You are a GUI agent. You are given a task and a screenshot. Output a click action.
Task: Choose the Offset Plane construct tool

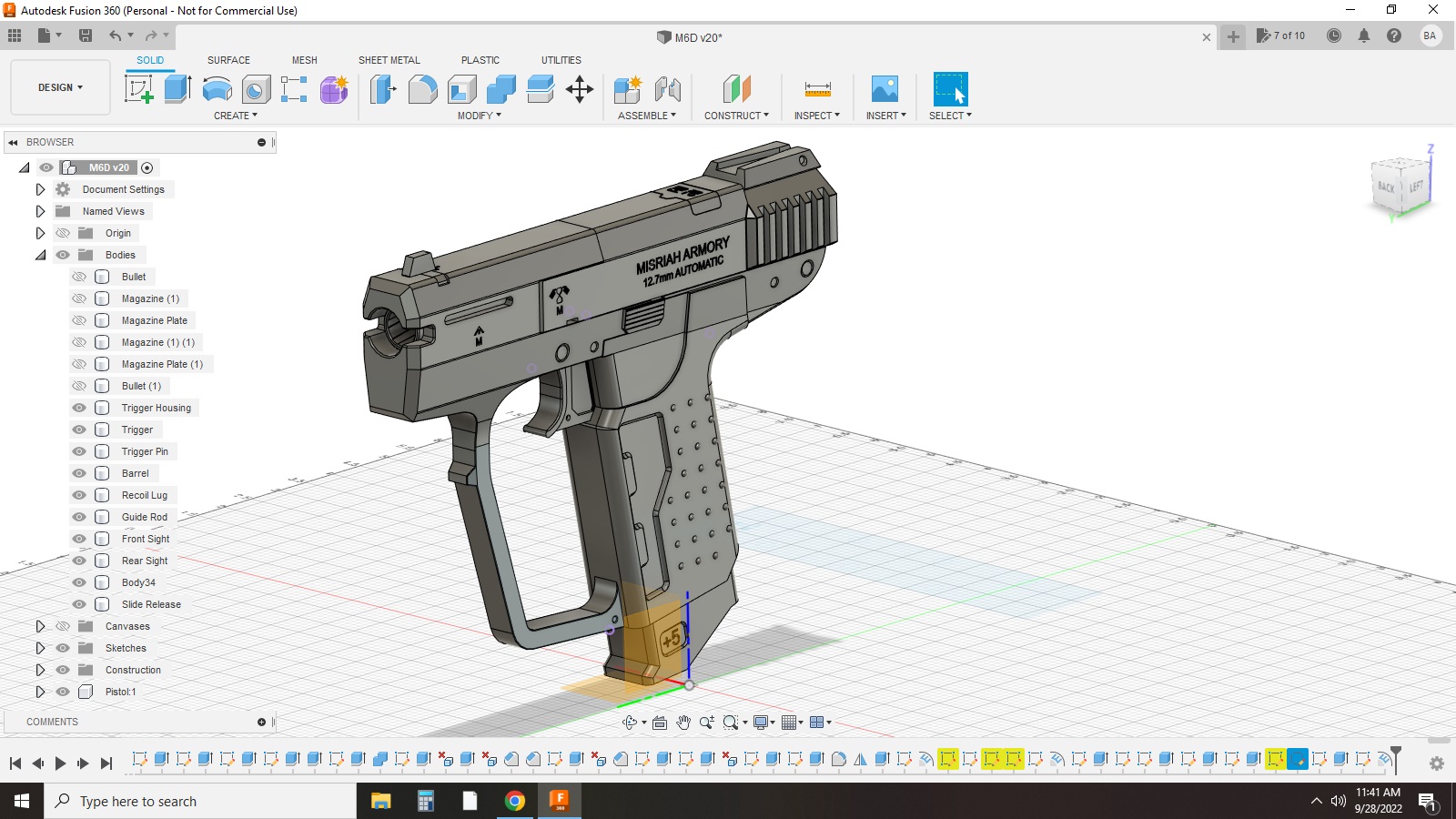coord(736,89)
